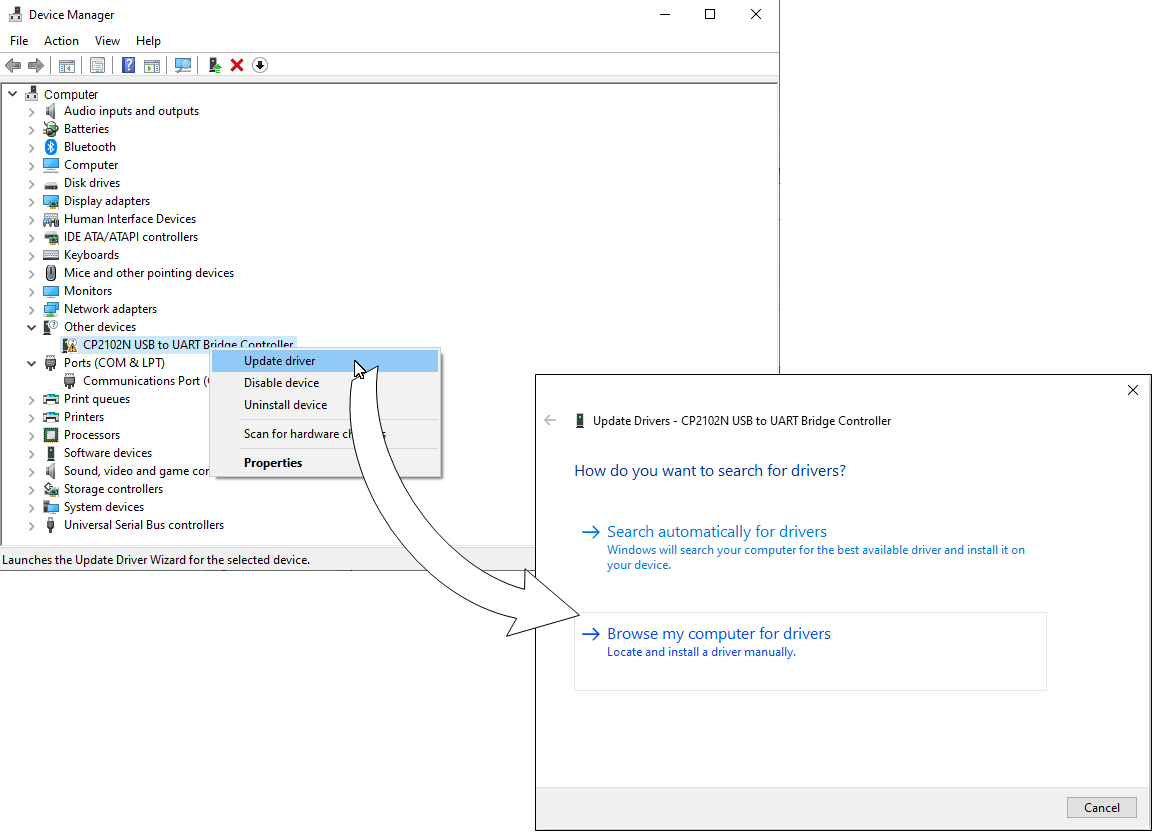Image resolution: width=1153 pixels, height=832 pixels.
Task: Open the Help menu
Action: [x=148, y=41]
